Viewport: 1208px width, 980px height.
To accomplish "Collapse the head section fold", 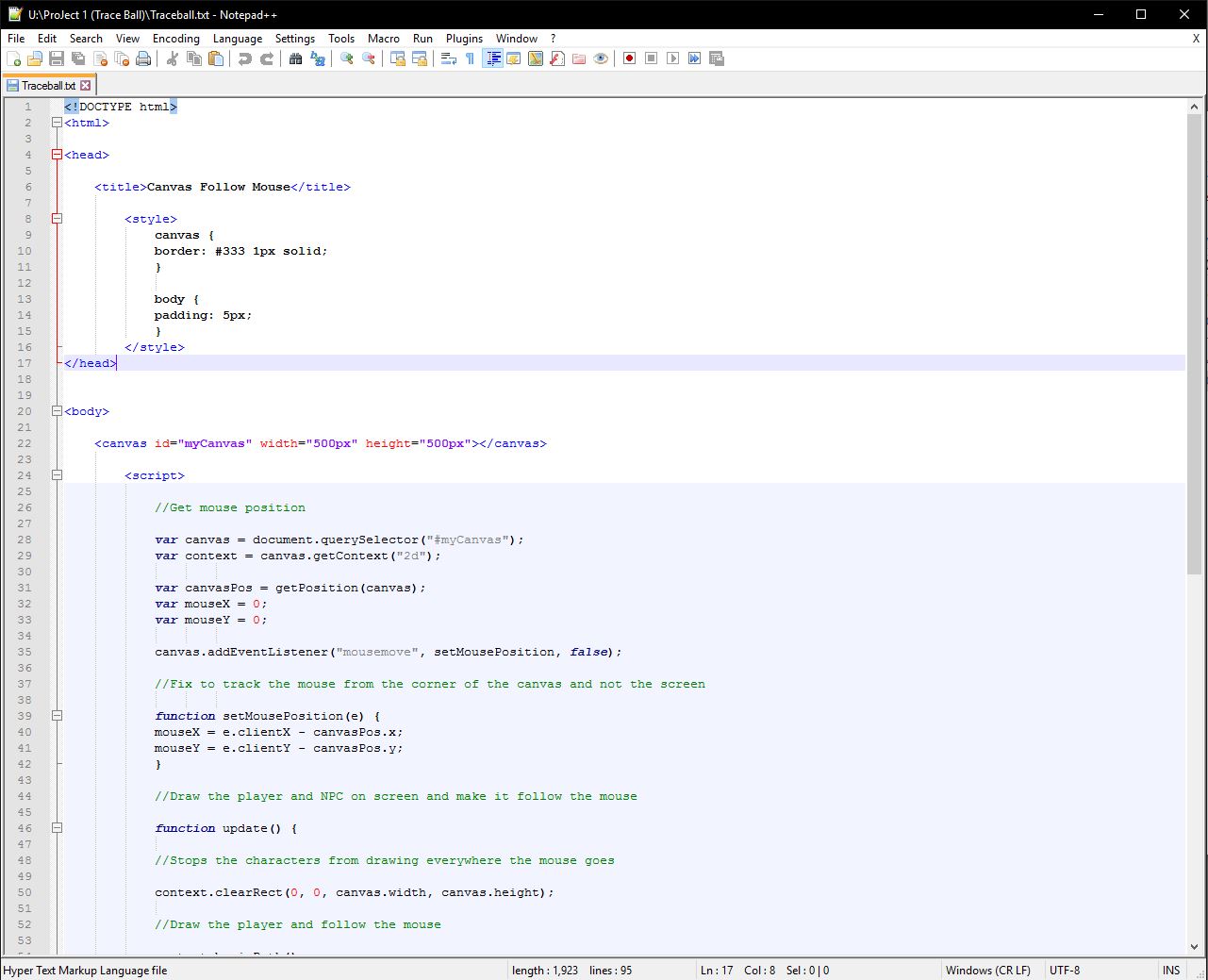I will click(57, 155).
